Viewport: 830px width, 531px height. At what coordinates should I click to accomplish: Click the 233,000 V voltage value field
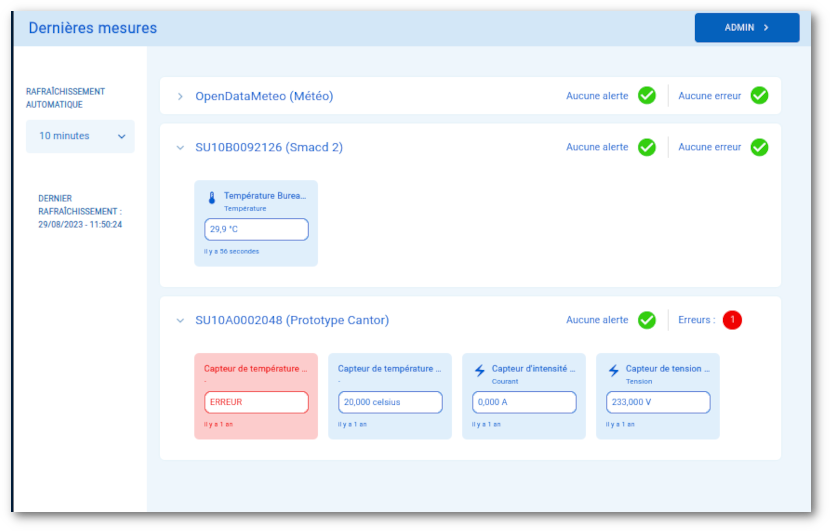pos(658,402)
